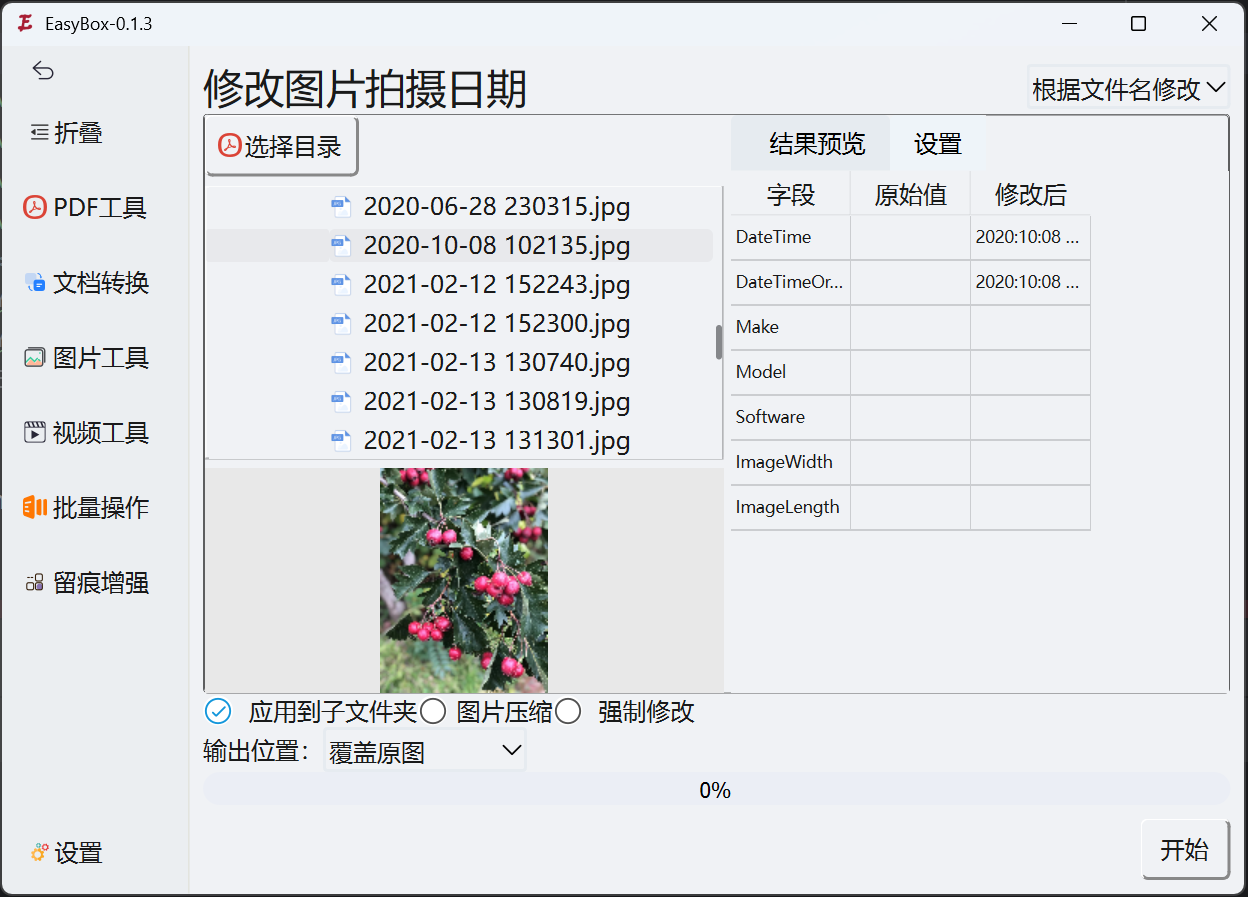Click the modified value in DateTimeOr... row
Screen dimensions: 1248x897
(x=1031, y=282)
